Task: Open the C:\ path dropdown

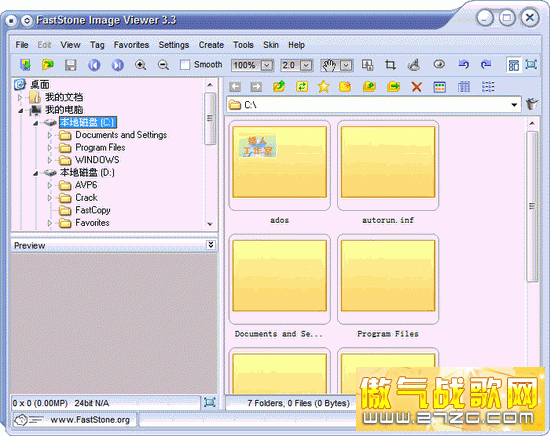Action: tap(514, 105)
